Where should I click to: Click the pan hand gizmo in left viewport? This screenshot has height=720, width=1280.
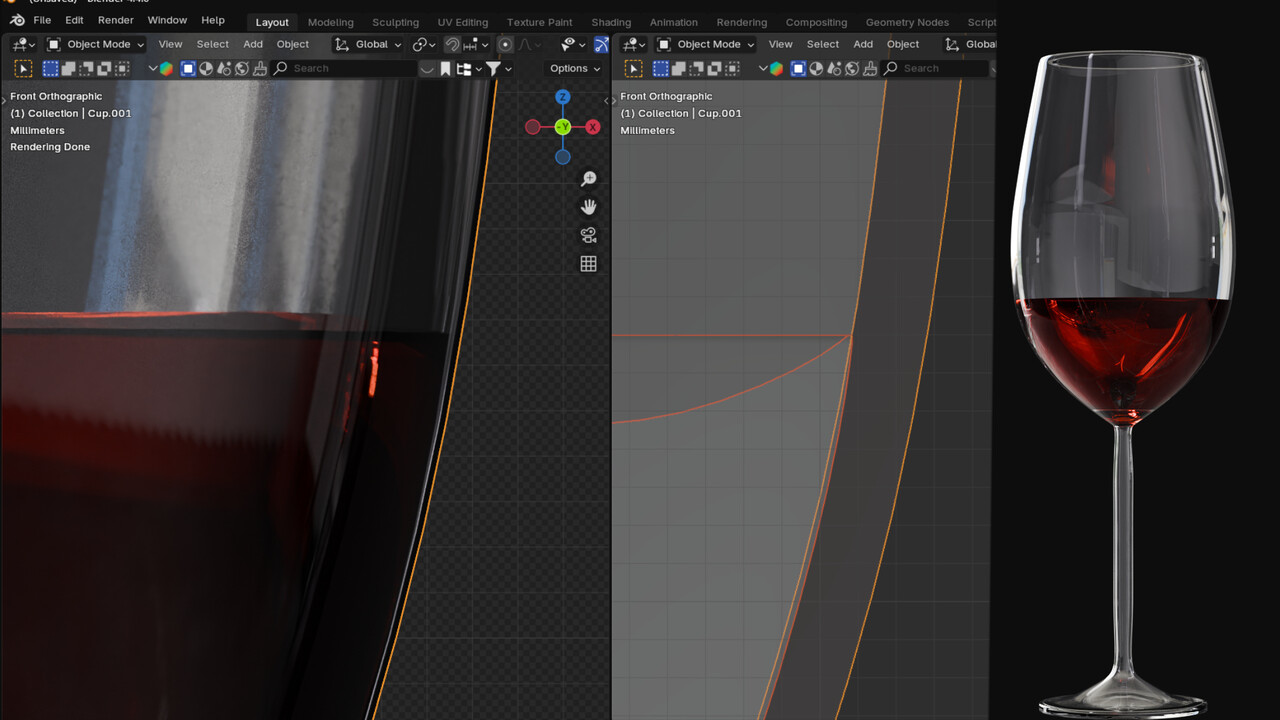588,207
